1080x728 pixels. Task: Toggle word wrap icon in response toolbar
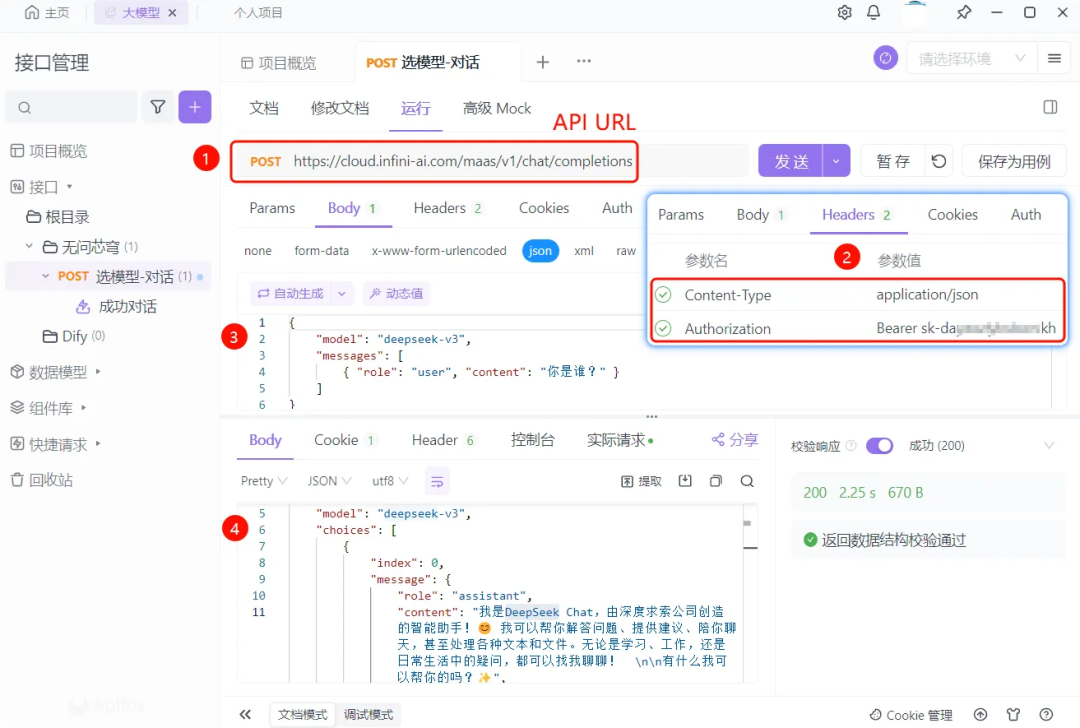[x=437, y=481]
